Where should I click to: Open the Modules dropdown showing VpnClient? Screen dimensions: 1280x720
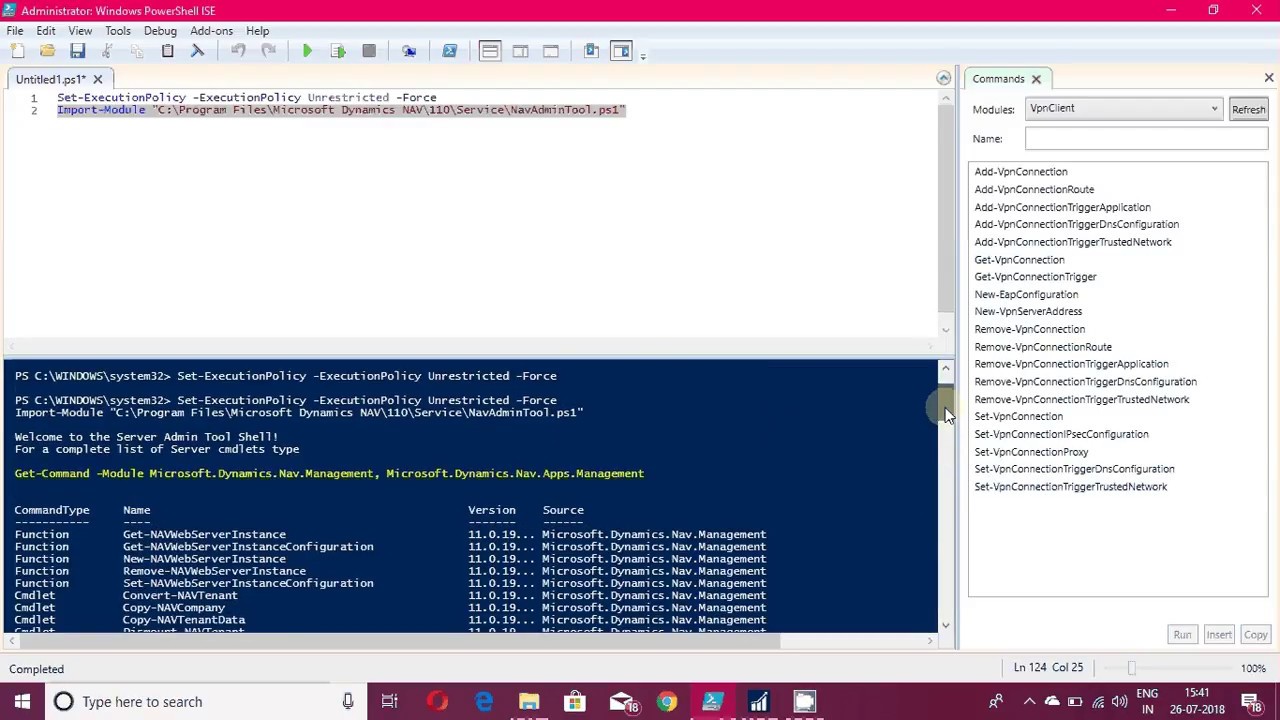pos(1124,108)
